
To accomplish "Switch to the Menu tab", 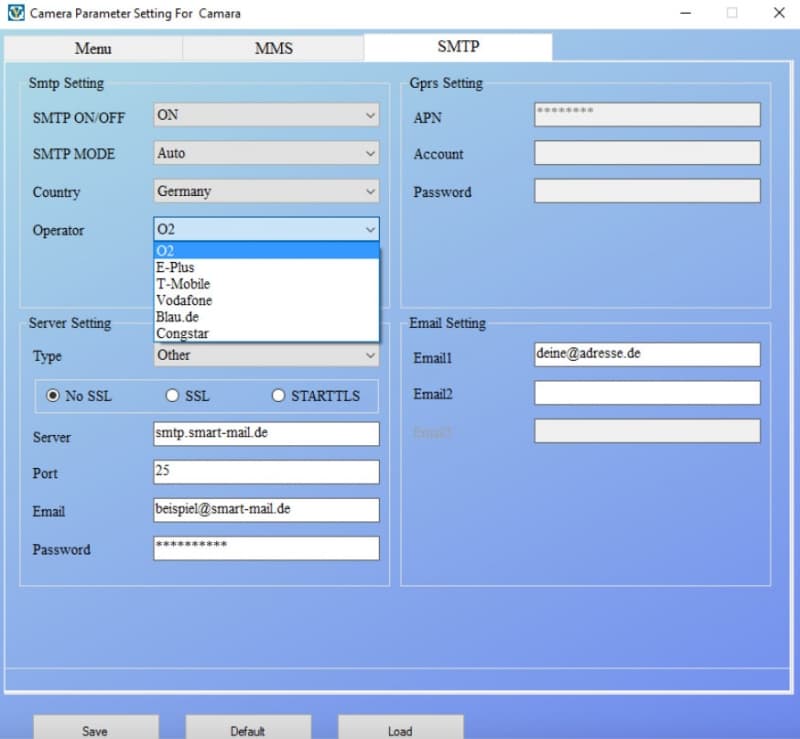I will pyautogui.click(x=93, y=48).
